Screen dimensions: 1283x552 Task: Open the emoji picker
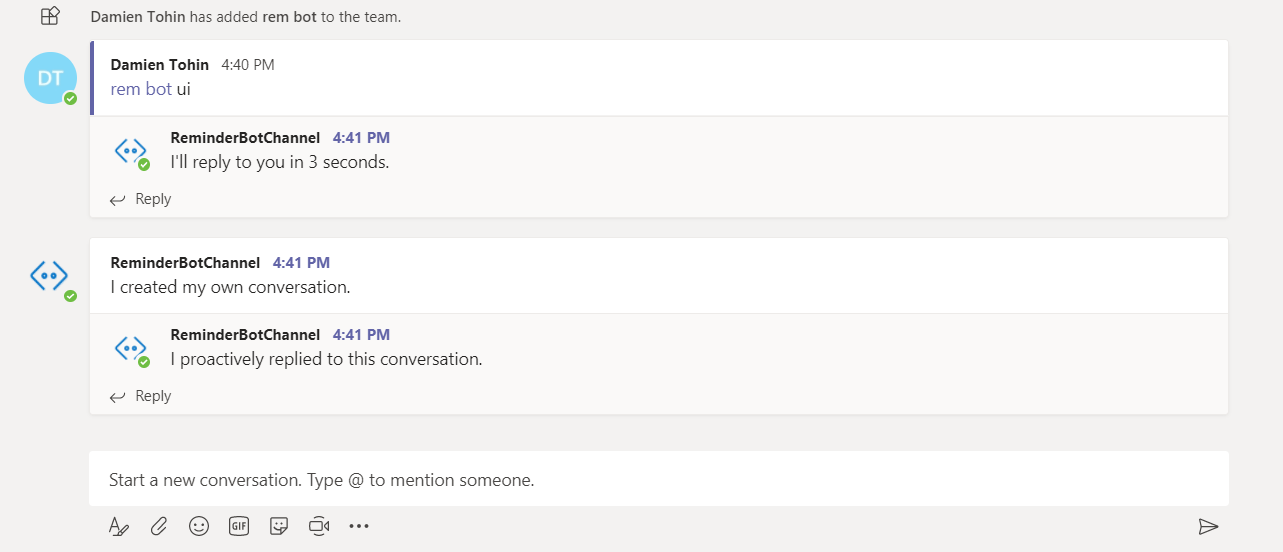[x=199, y=526]
